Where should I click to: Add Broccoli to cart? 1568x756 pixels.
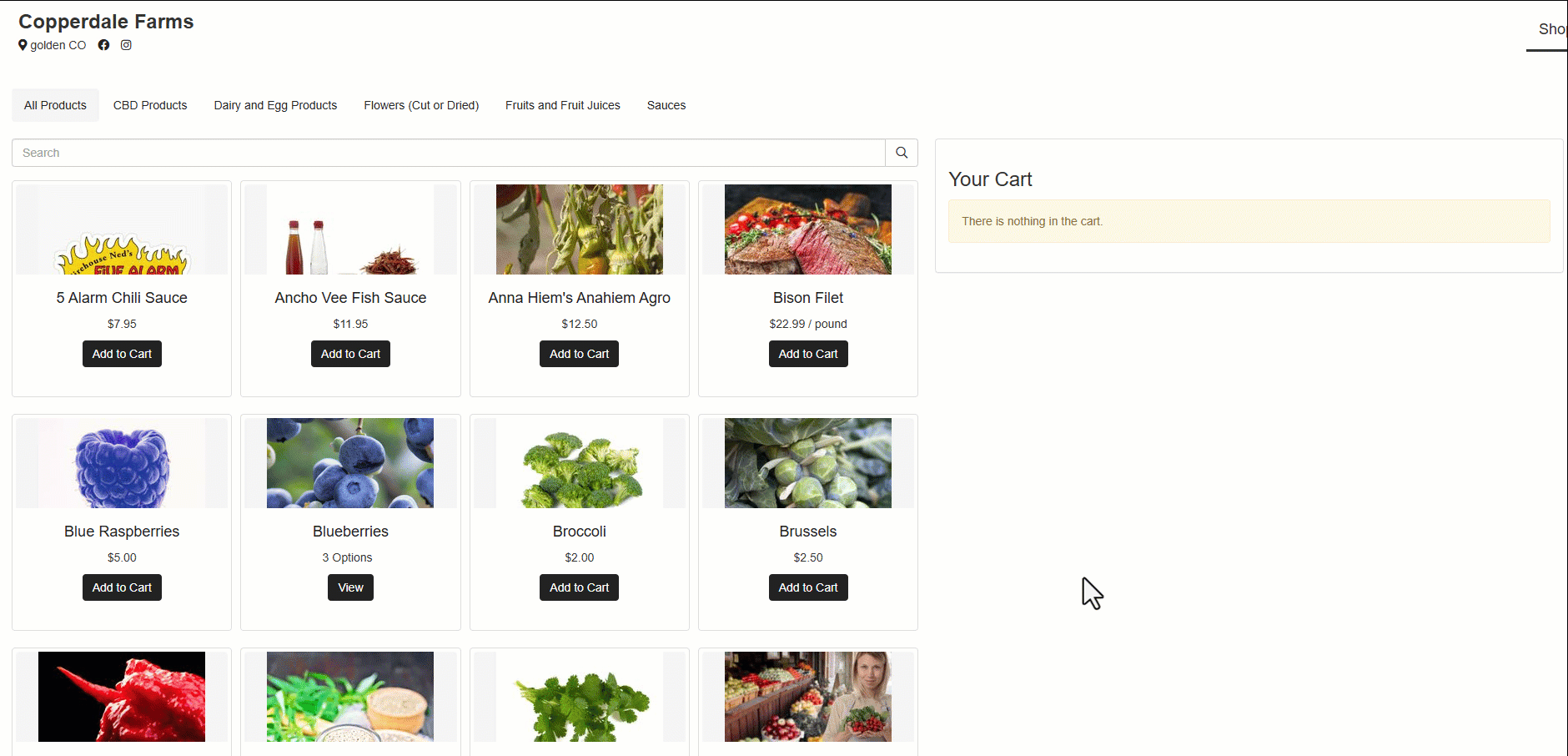coord(579,587)
